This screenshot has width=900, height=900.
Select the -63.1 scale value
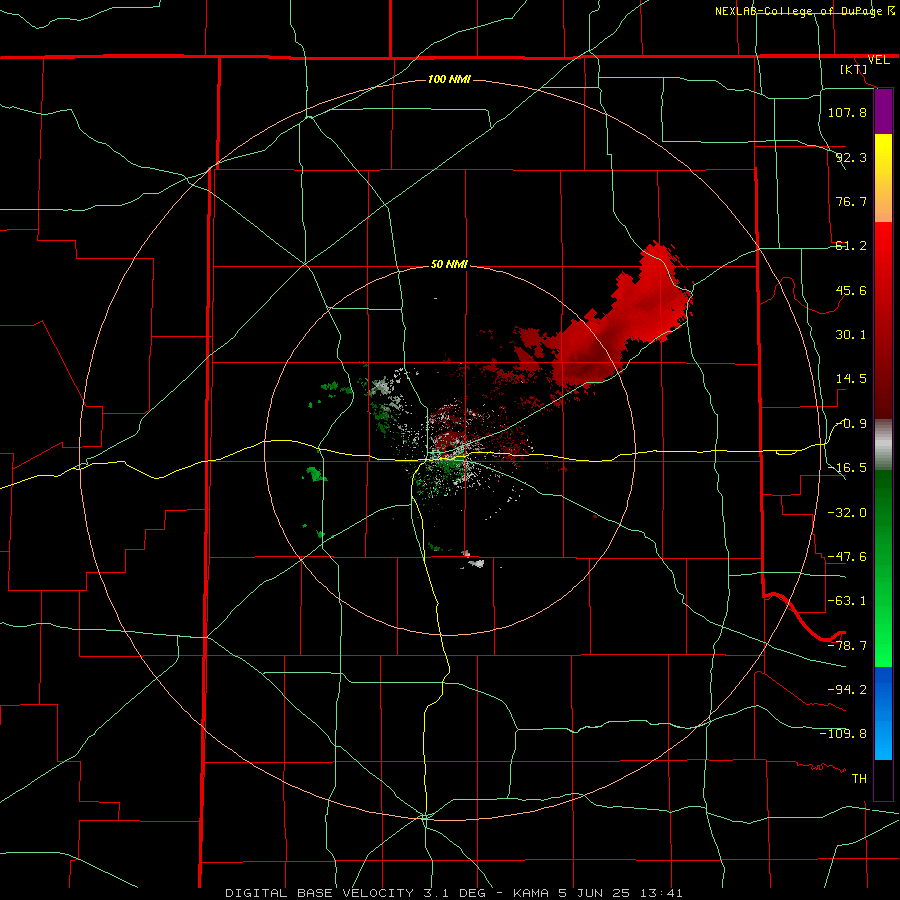(x=847, y=601)
